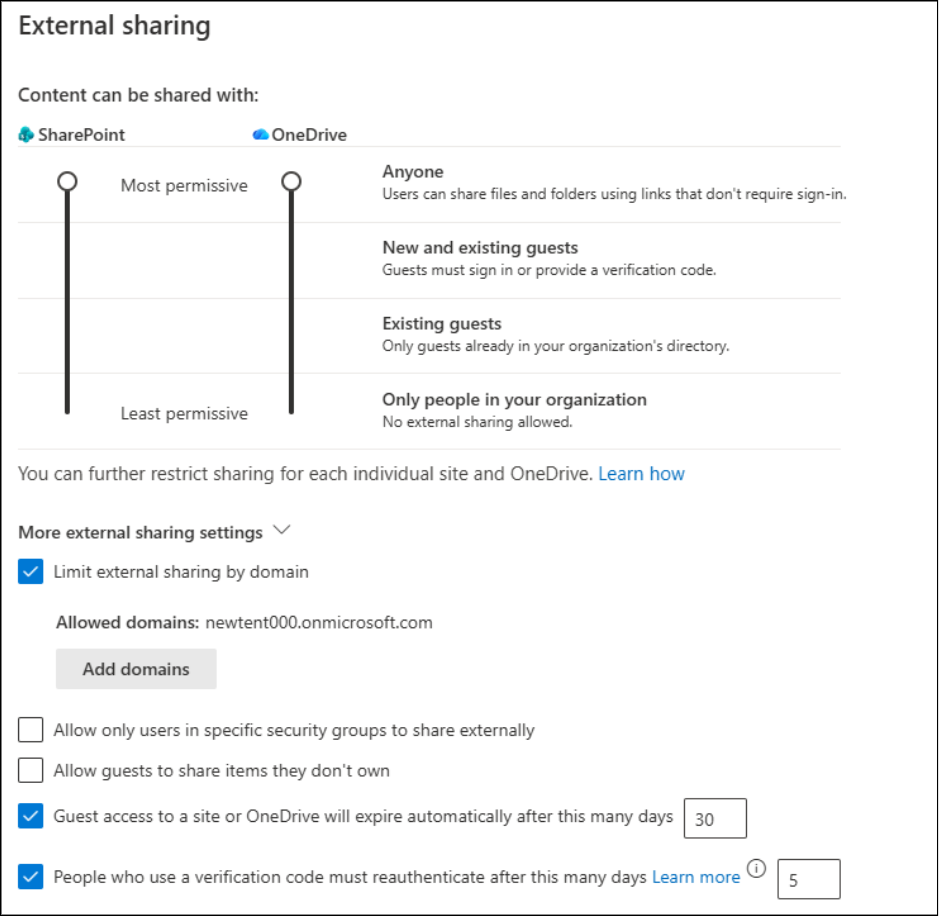Disable automatic guest access expiration checkbox

pos(31,817)
